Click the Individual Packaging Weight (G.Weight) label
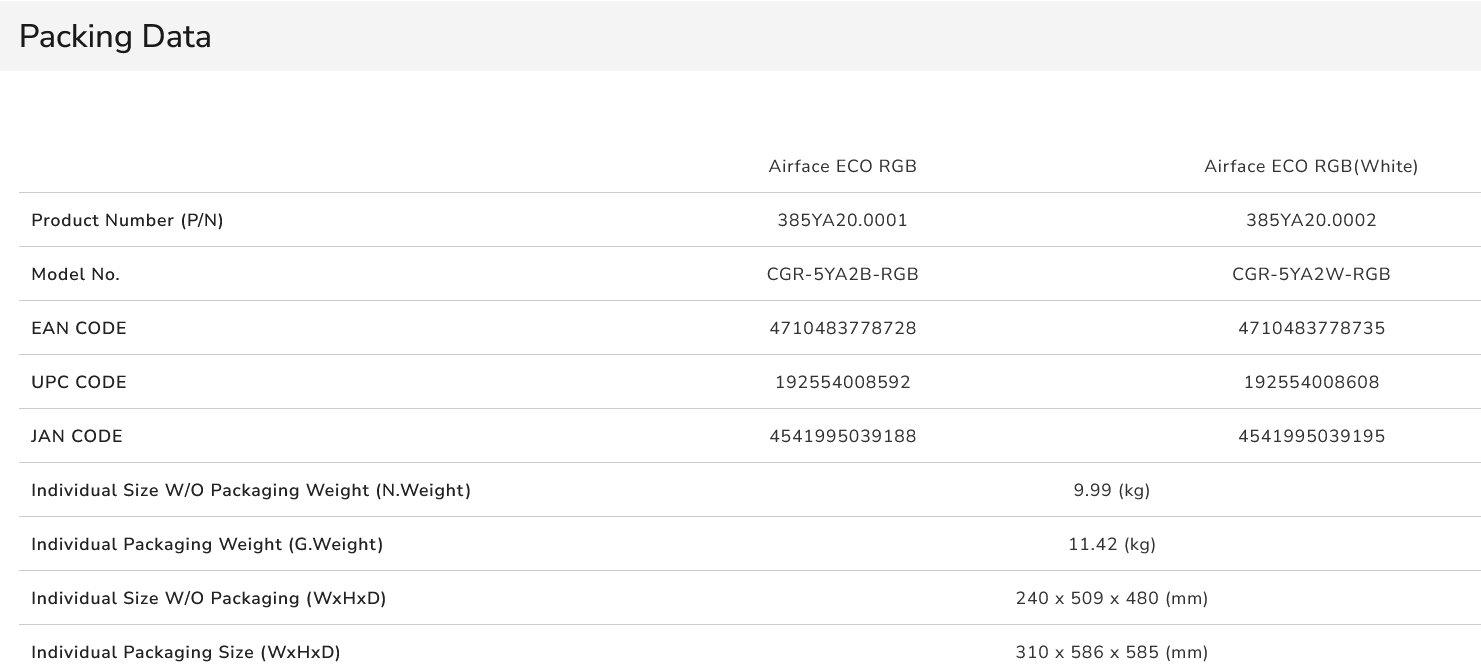1481x671 pixels. click(x=207, y=545)
